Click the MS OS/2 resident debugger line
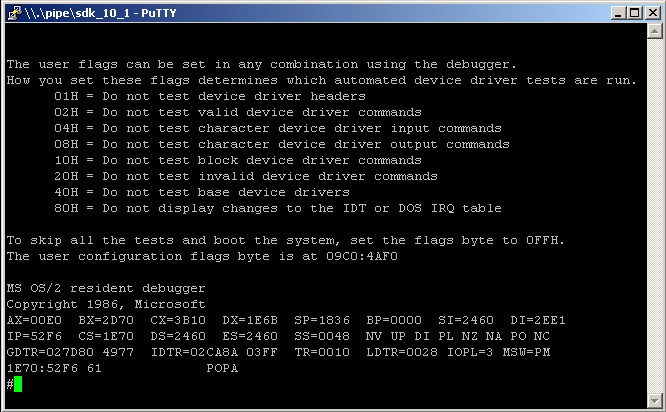666x412 pixels. (106, 288)
